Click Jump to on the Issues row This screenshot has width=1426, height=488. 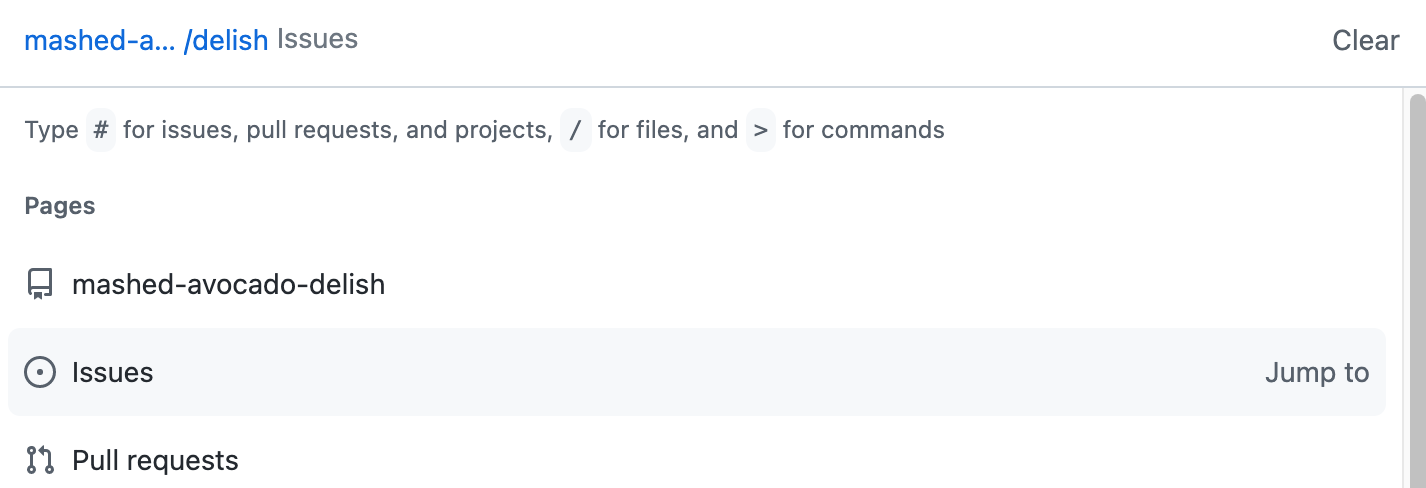click(x=1316, y=373)
